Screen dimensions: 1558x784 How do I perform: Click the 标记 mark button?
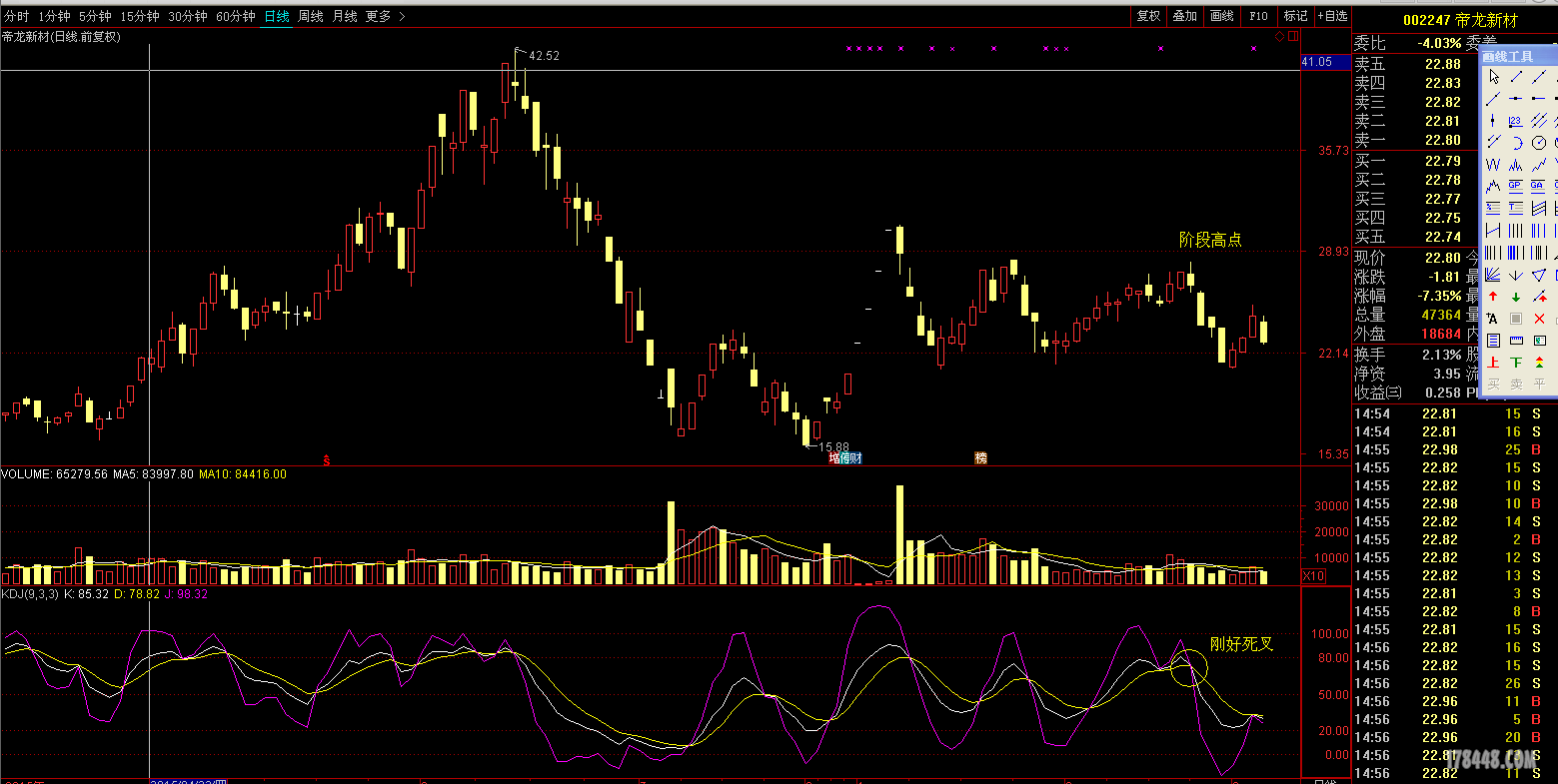point(1295,16)
